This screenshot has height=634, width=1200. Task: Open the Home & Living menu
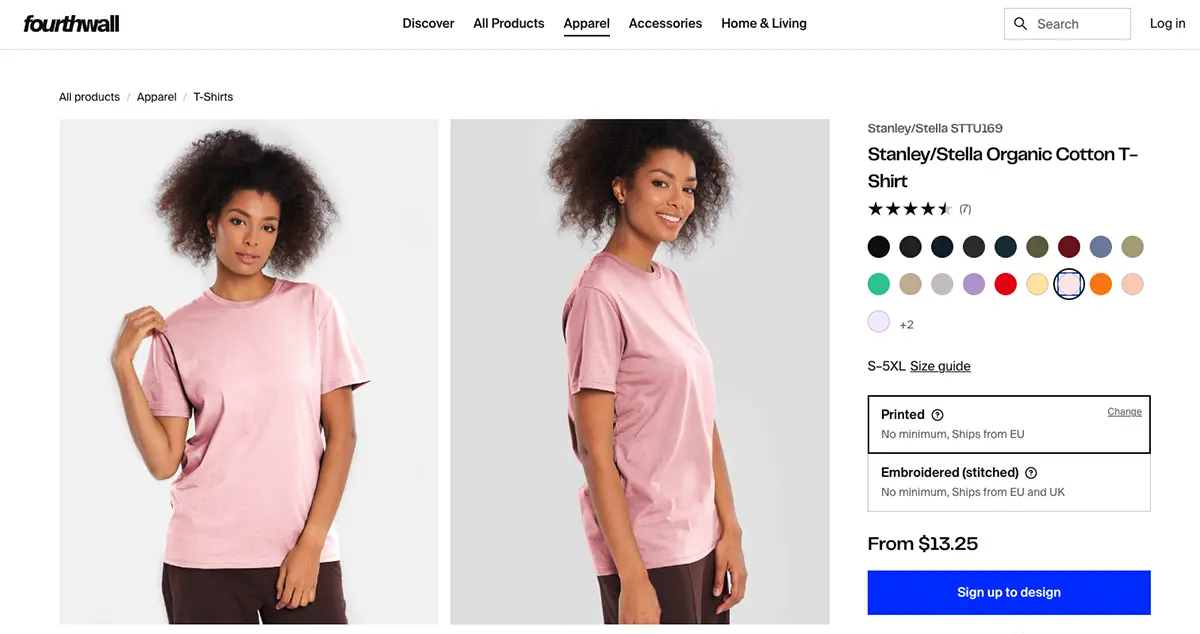click(x=763, y=23)
